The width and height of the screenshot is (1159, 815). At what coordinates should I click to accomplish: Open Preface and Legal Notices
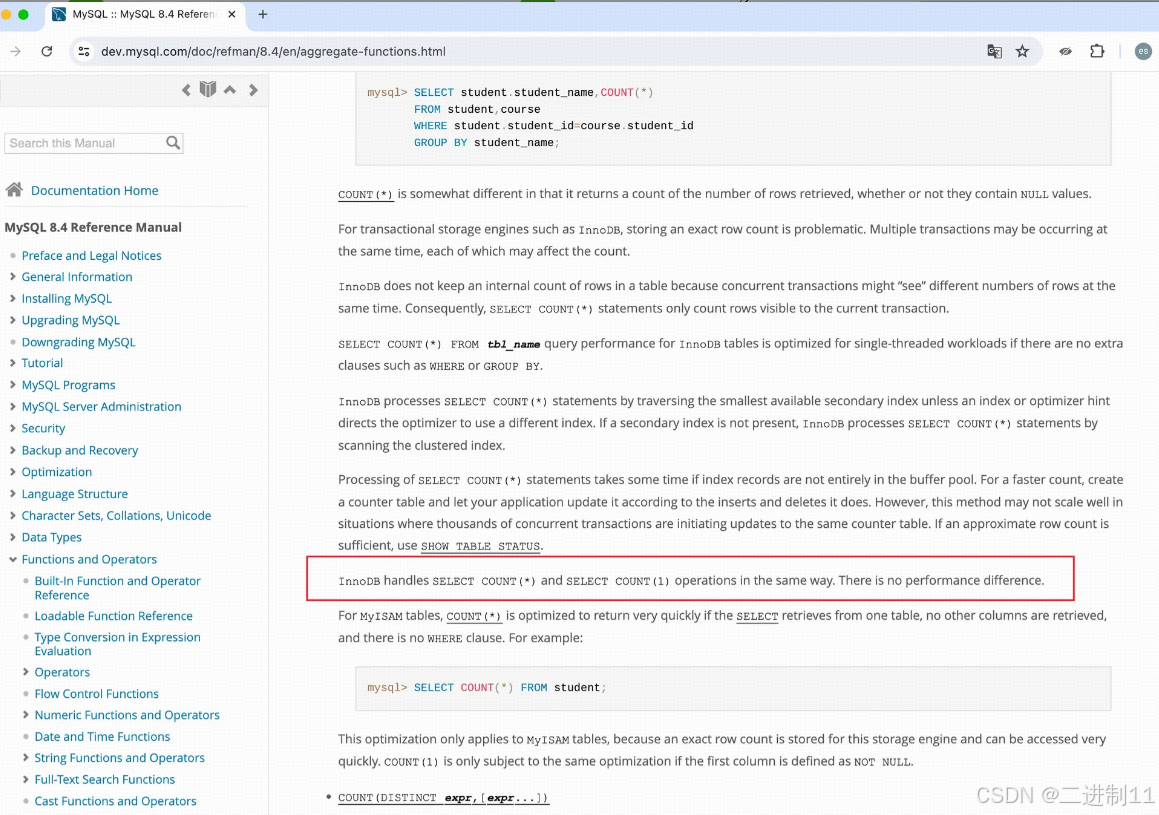[91, 255]
